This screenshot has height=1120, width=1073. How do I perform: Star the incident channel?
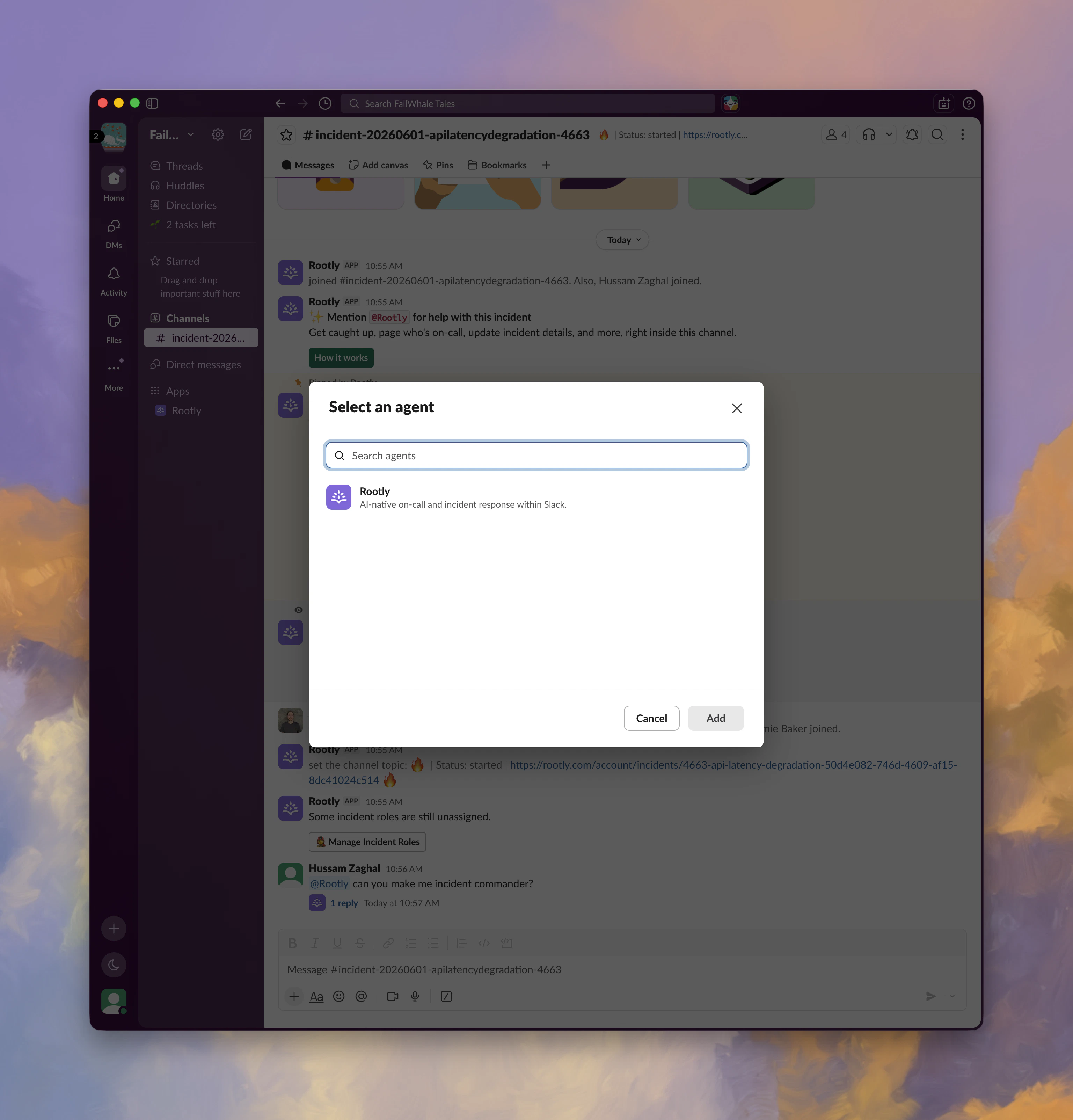pos(286,135)
